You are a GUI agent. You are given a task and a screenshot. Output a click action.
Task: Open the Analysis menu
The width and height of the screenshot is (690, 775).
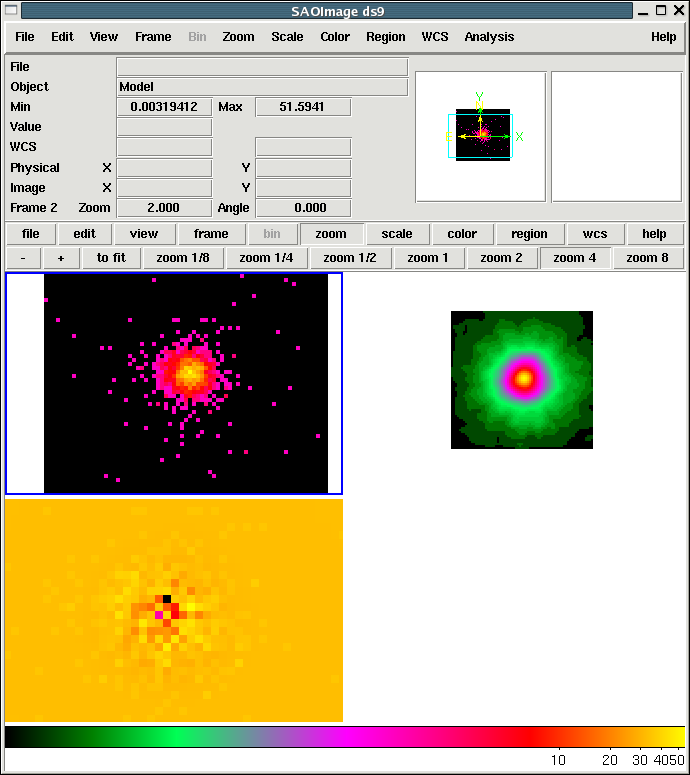489,37
